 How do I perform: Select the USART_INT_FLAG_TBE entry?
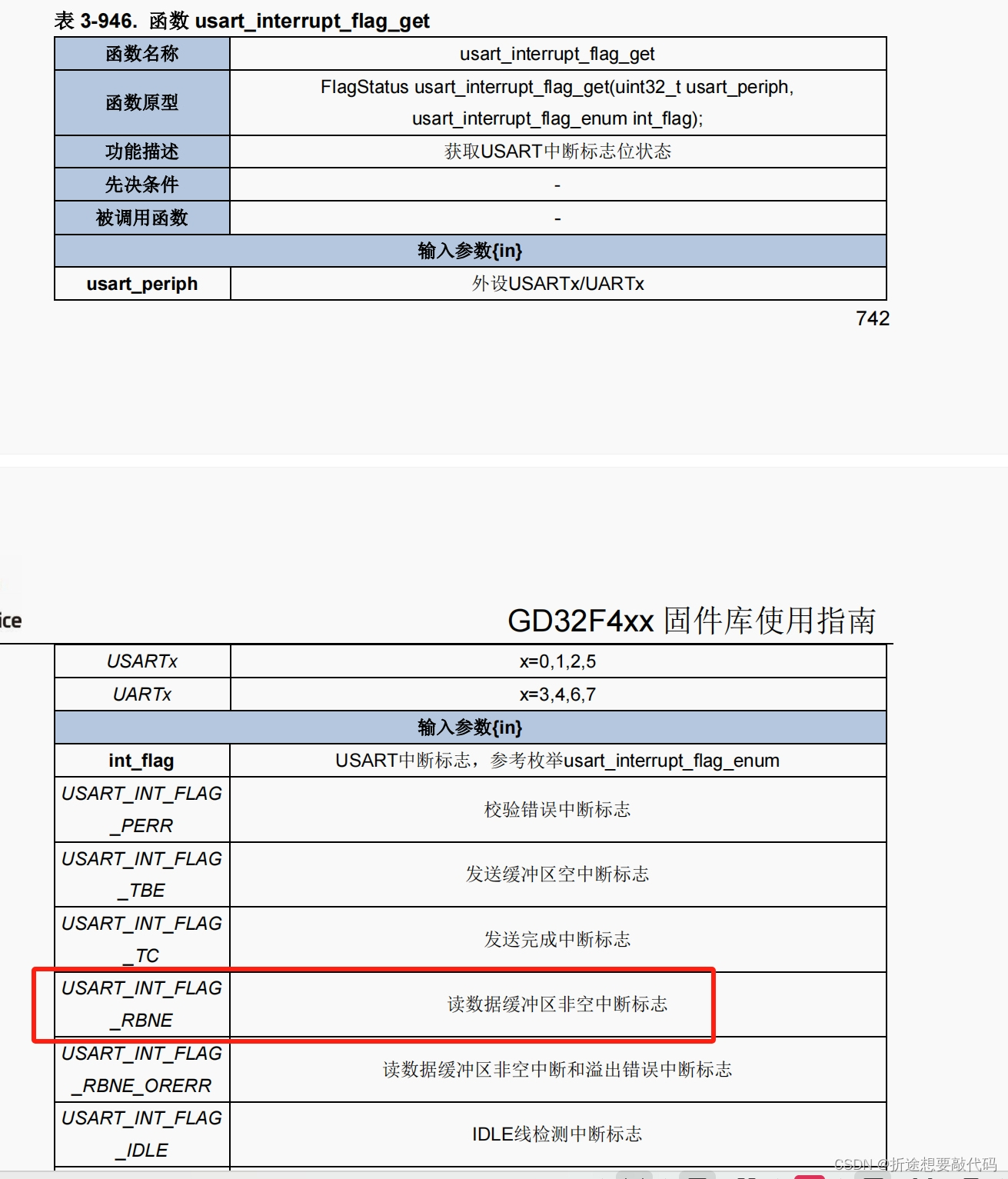tap(141, 874)
